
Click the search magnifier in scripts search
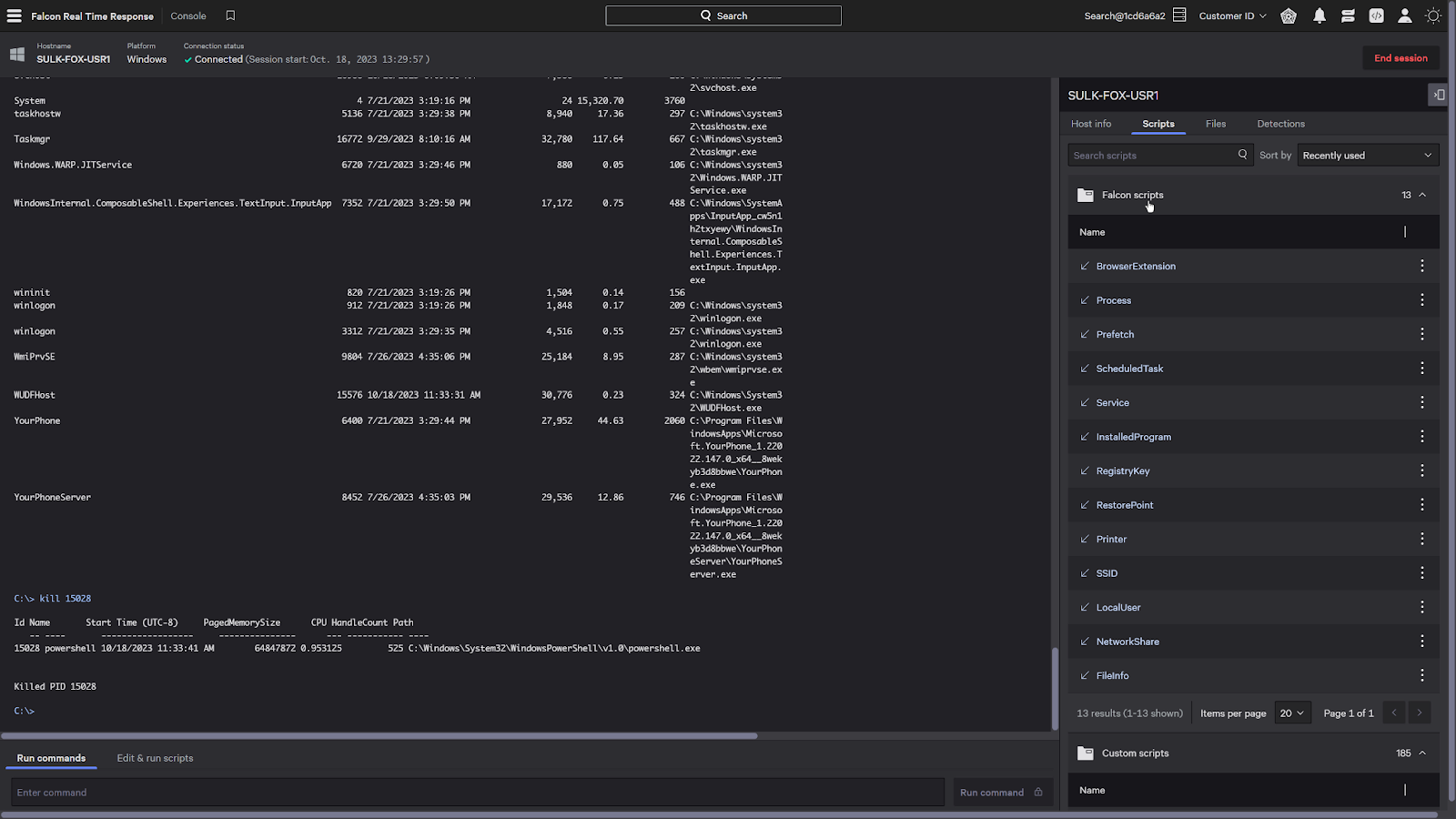(1242, 155)
